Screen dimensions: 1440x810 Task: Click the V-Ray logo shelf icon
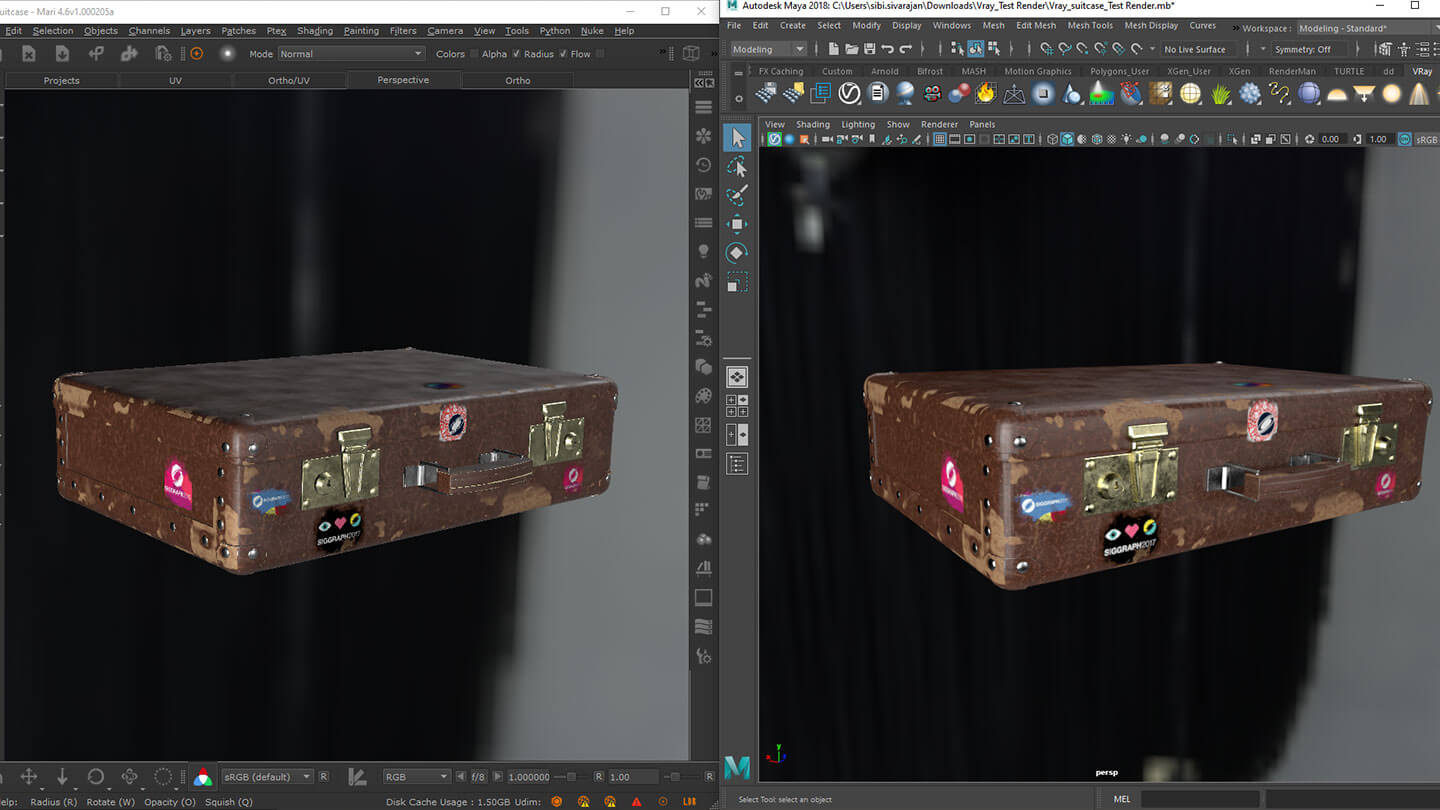point(849,93)
